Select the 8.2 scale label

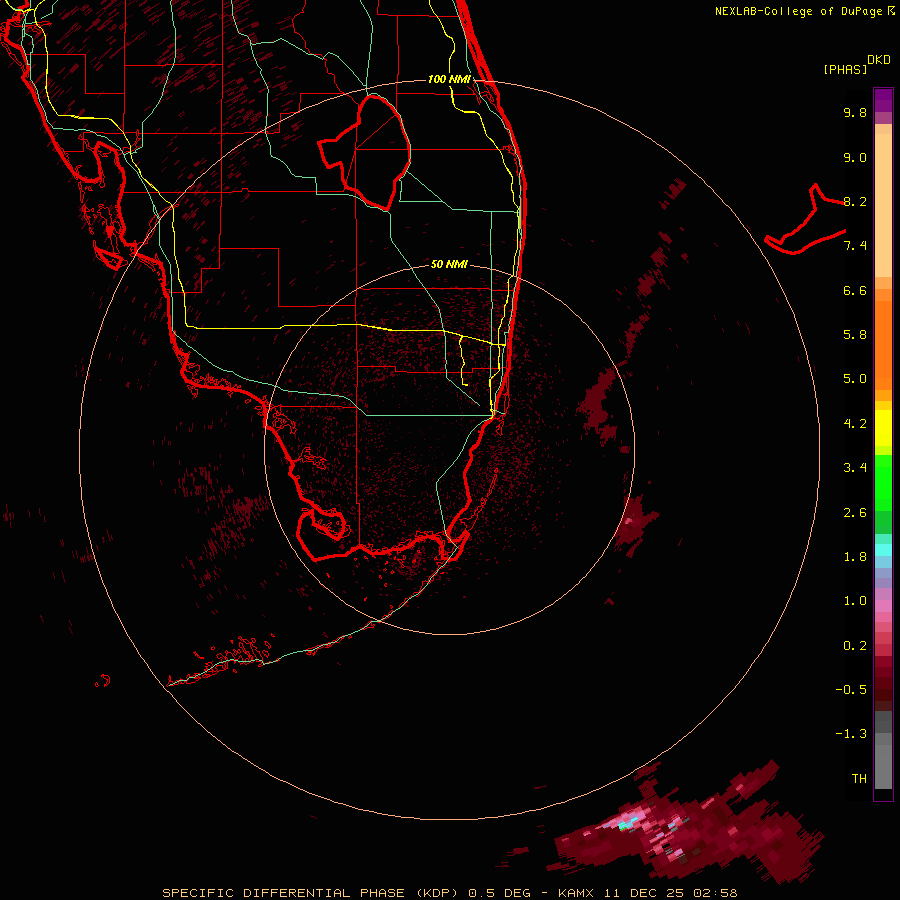point(855,201)
